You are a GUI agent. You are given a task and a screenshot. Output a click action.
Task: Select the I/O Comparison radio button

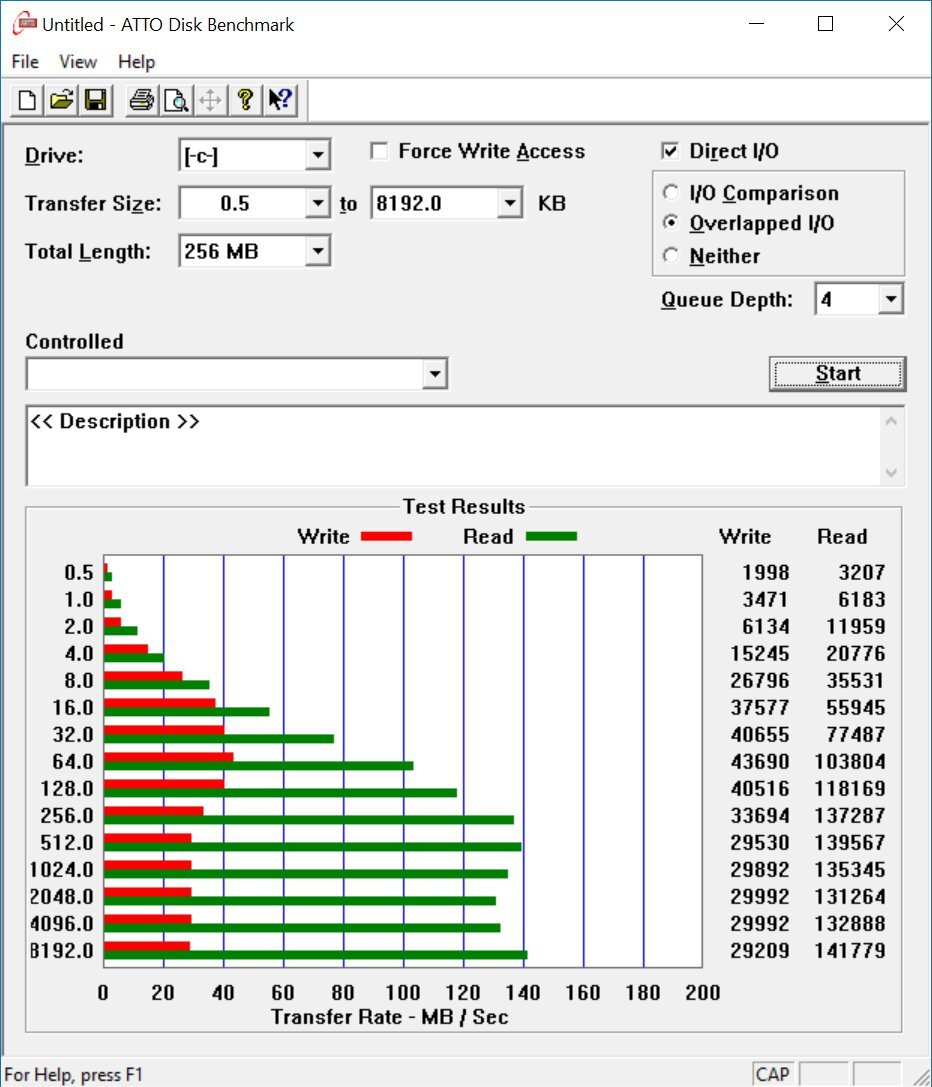(671, 193)
